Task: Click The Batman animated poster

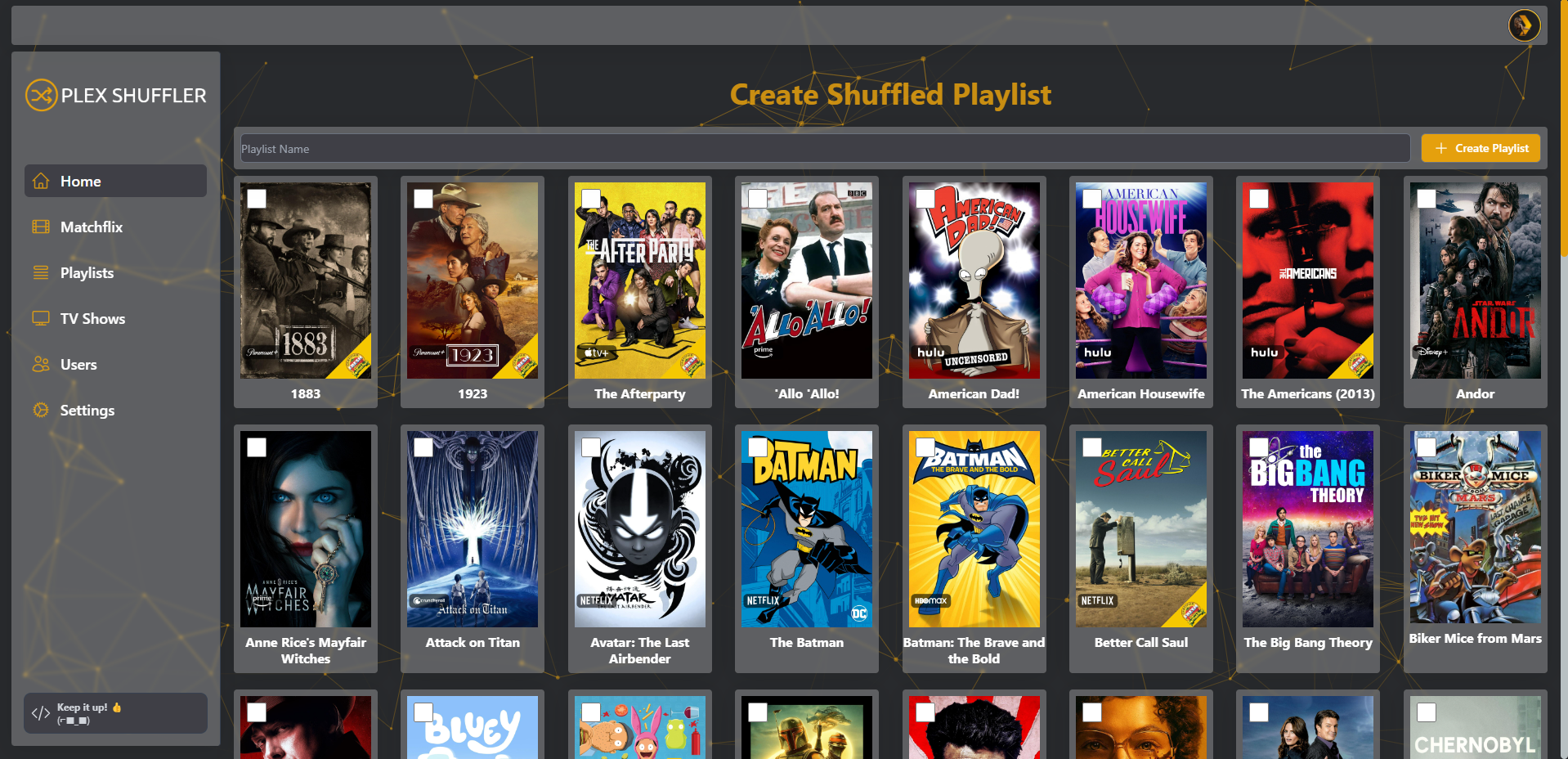Action: [x=807, y=529]
